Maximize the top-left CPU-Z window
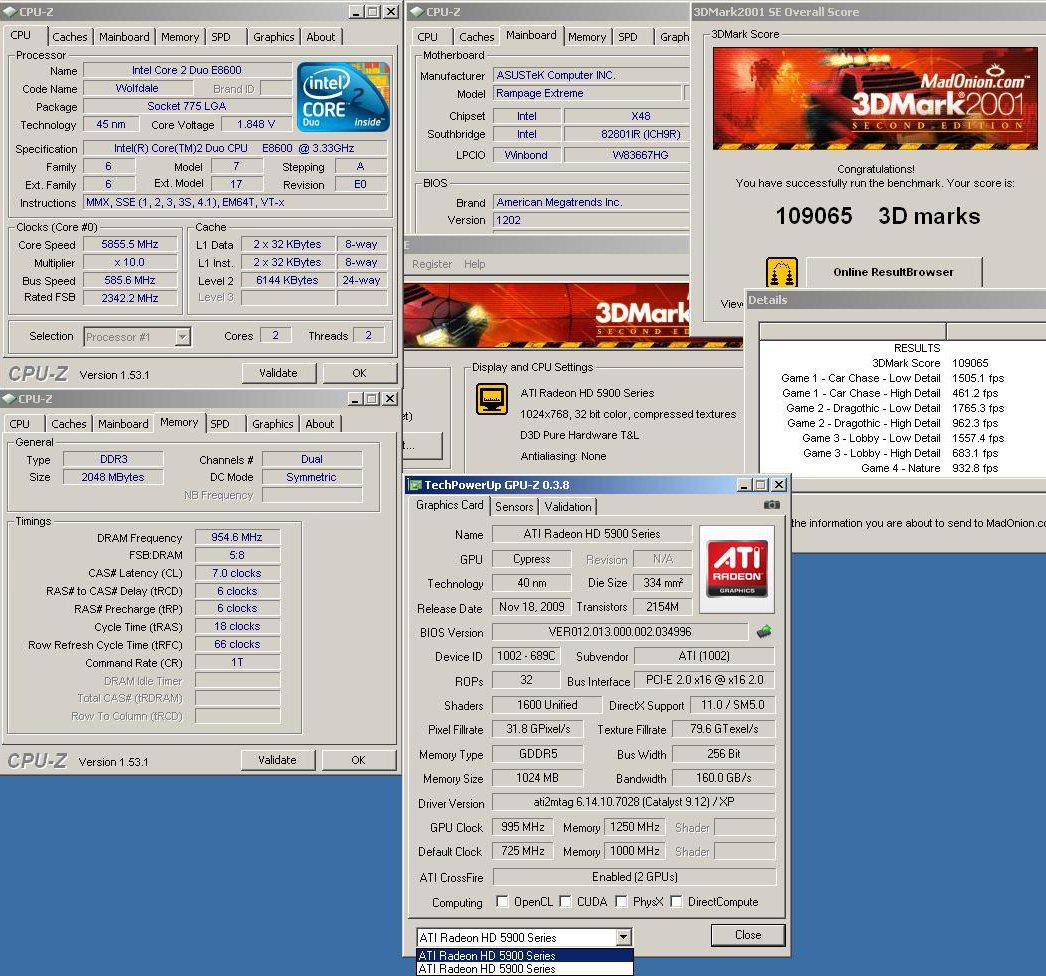 pos(373,11)
